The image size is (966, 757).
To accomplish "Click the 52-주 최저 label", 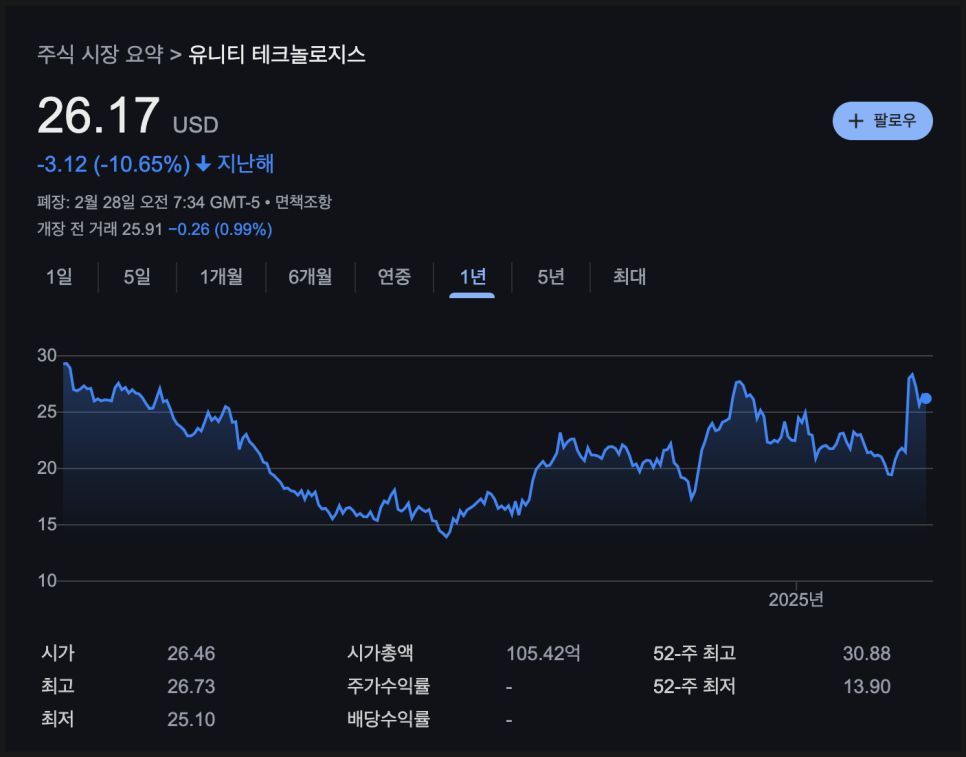I will coord(694,686).
